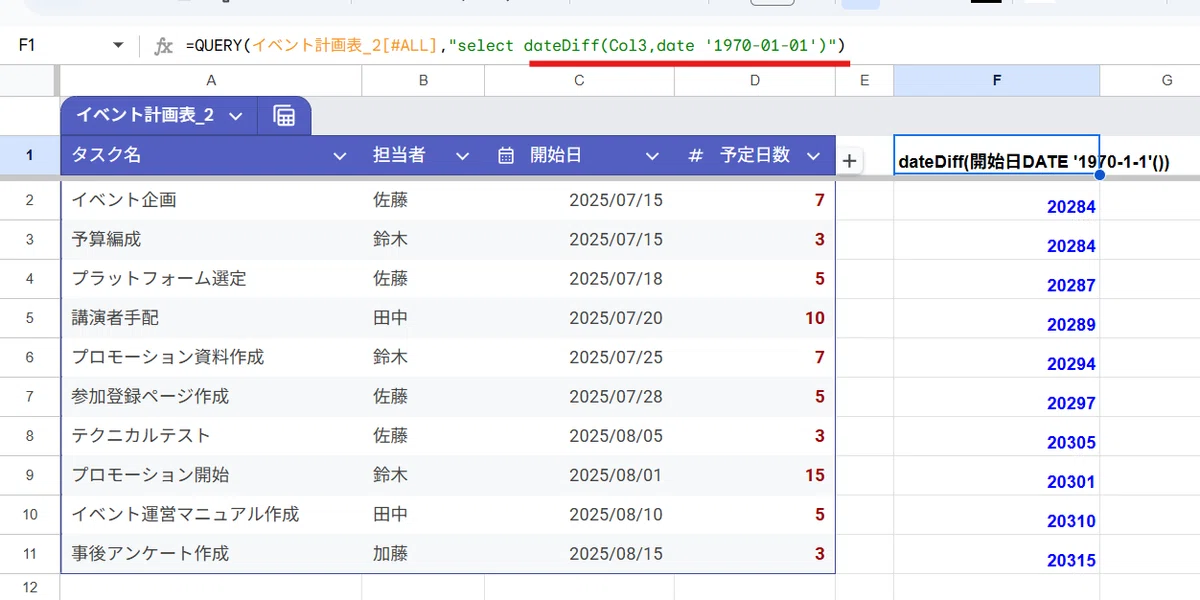1200x600 pixels.
Task: Click result cell 20289
Action: 996,318
